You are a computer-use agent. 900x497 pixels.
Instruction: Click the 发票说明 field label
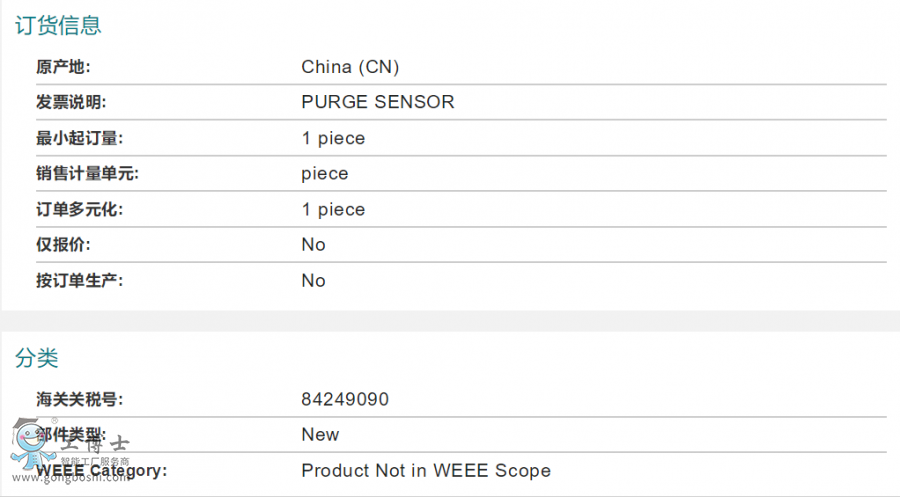click(x=71, y=102)
